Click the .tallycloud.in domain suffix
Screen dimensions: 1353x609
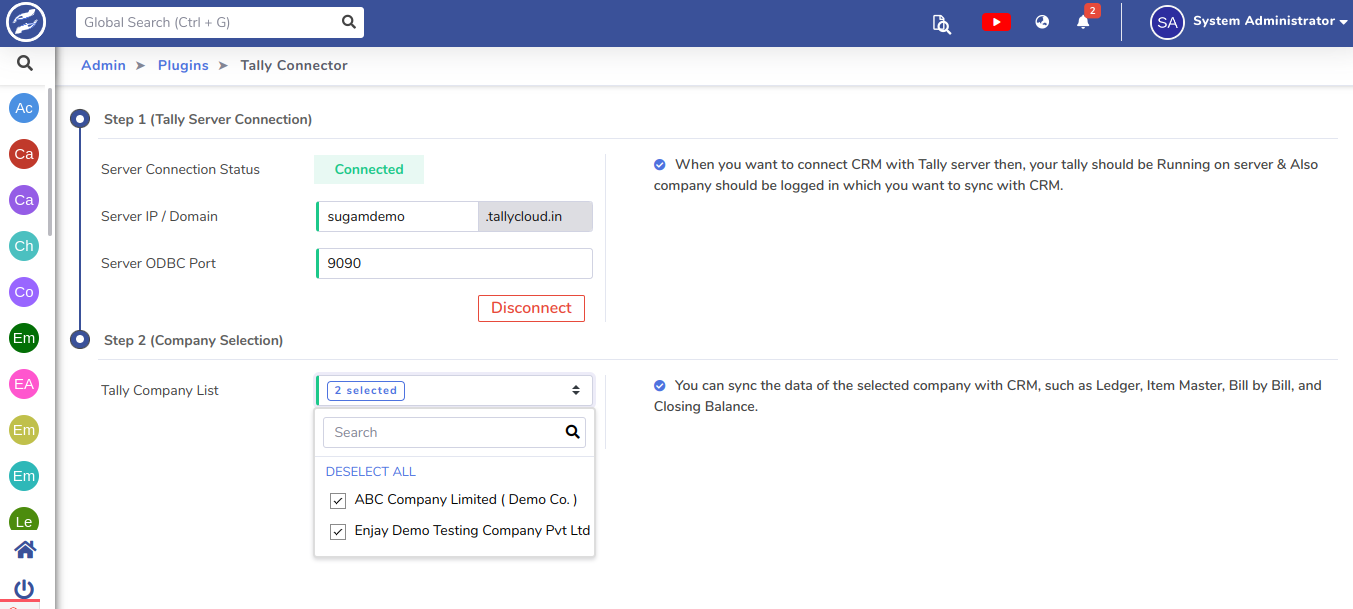click(x=535, y=216)
